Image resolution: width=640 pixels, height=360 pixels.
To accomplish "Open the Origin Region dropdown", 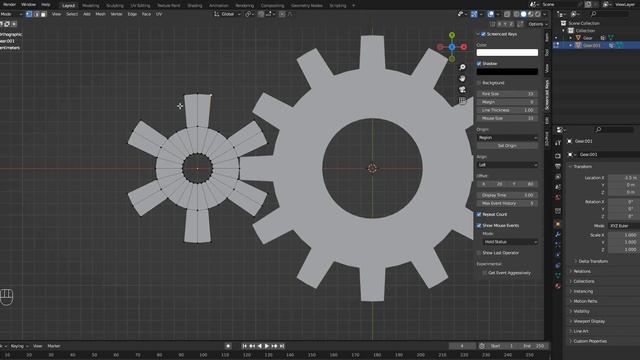I will (507, 138).
